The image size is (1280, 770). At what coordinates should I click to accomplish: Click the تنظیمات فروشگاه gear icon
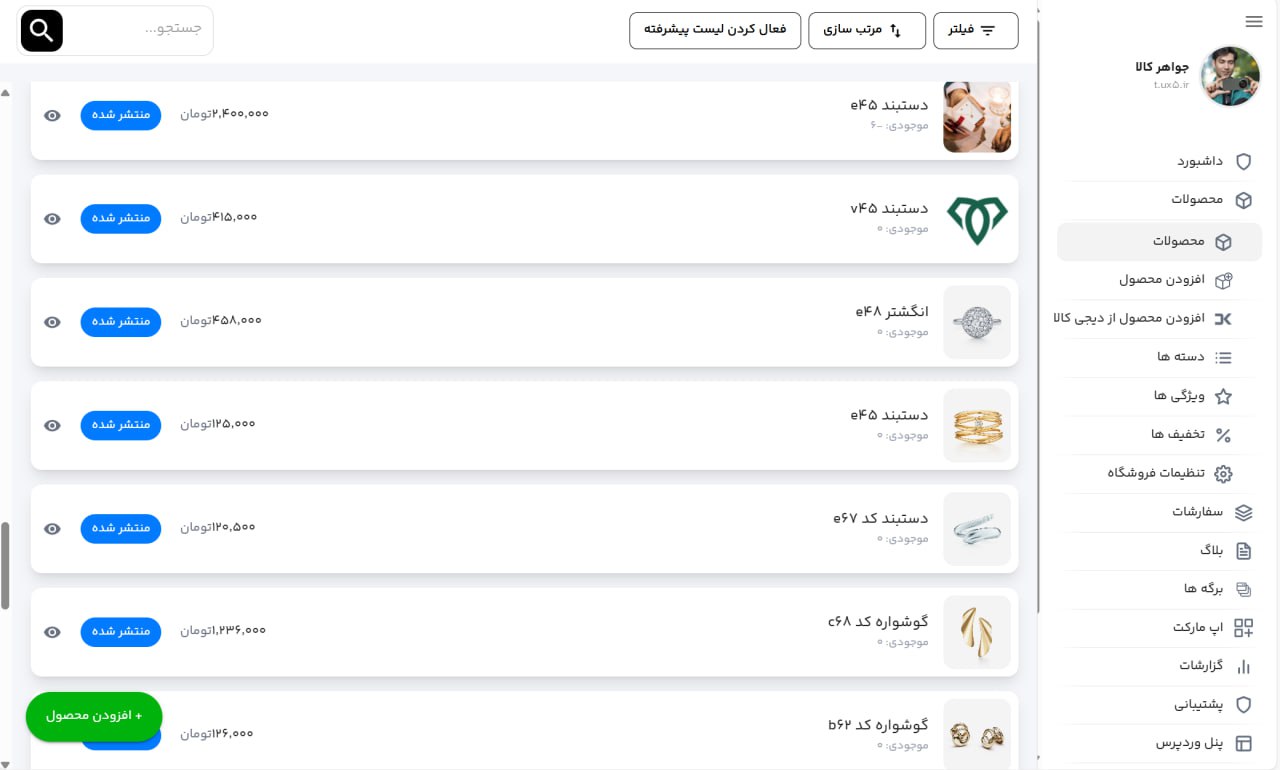click(1223, 473)
